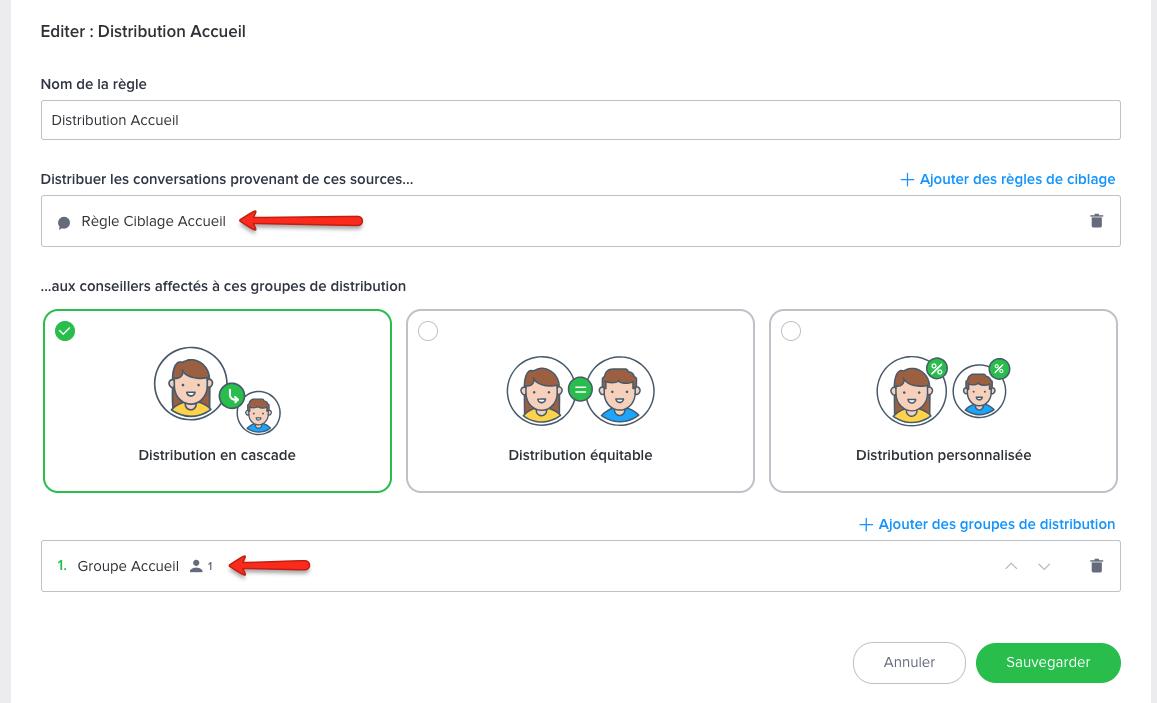Click the member count icon for Groupe Accueil
This screenshot has height=703, width=1157.
[x=196, y=566]
